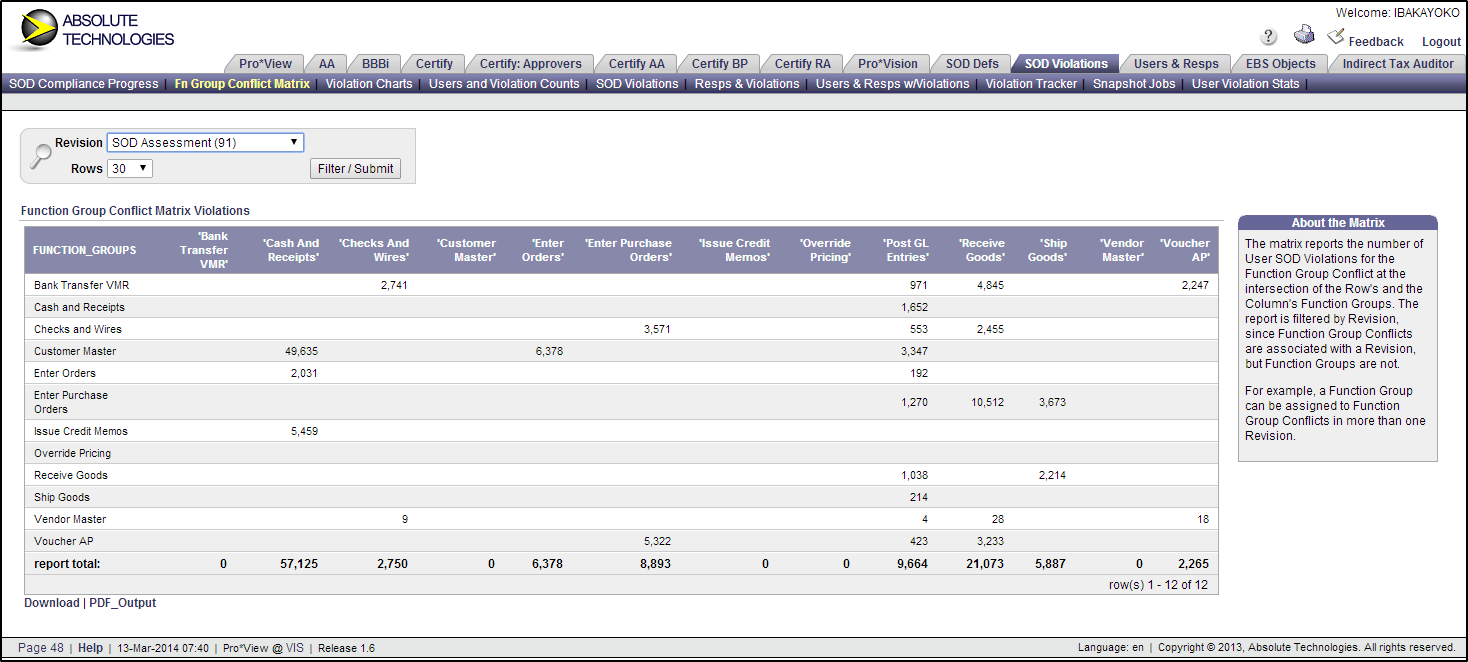Viewport: 1468px width, 662px height.
Task: Click the Welcome: IBAKAYOKO text
Action: (x=1398, y=13)
